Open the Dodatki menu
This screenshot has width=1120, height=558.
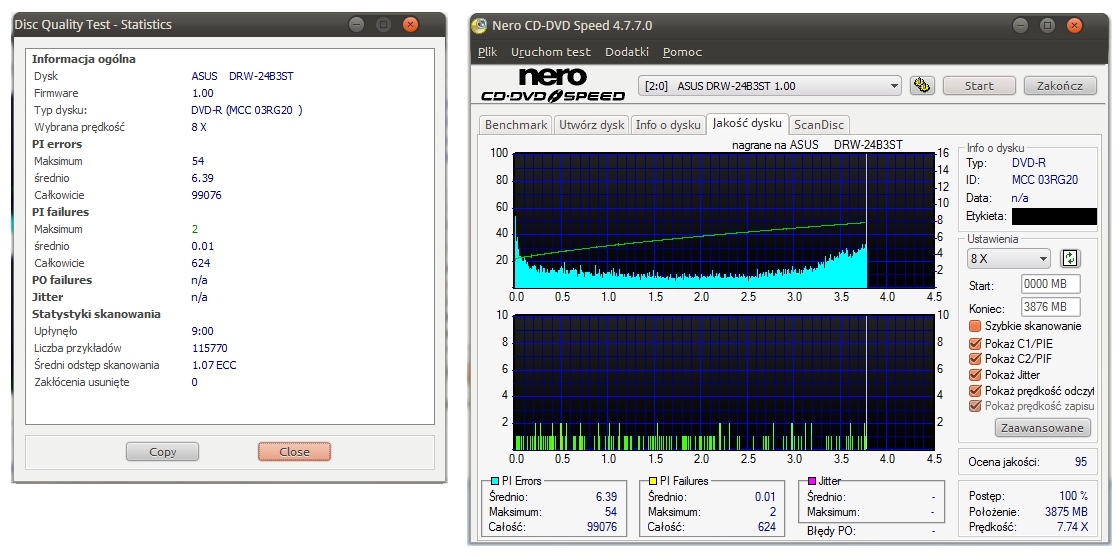626,52
